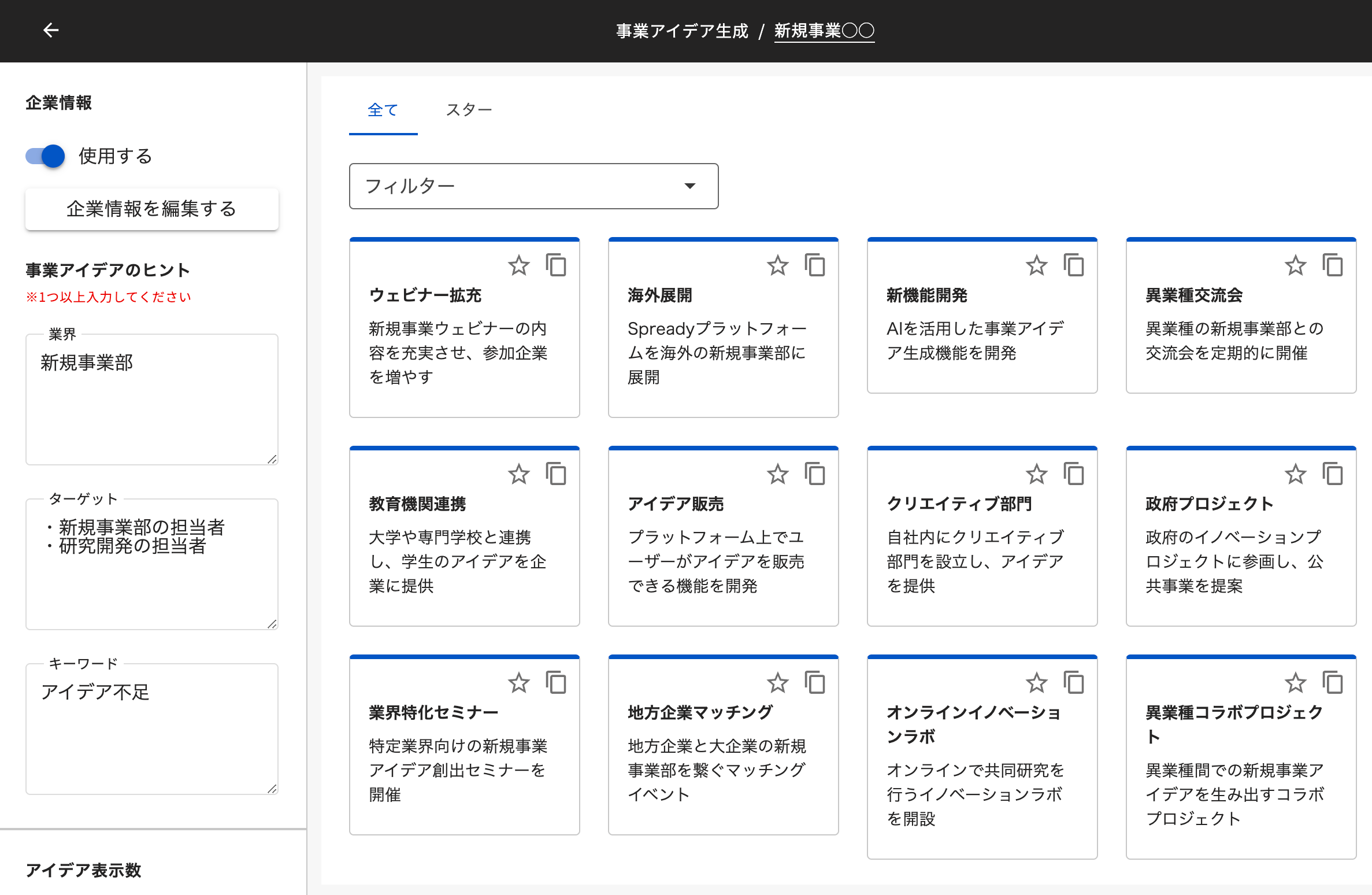Image resolution: width=1372 pixels, height=895 pixels.
Task: Copy the オンラインイノベーションラボ card
Action: (x=1074, y=683)
